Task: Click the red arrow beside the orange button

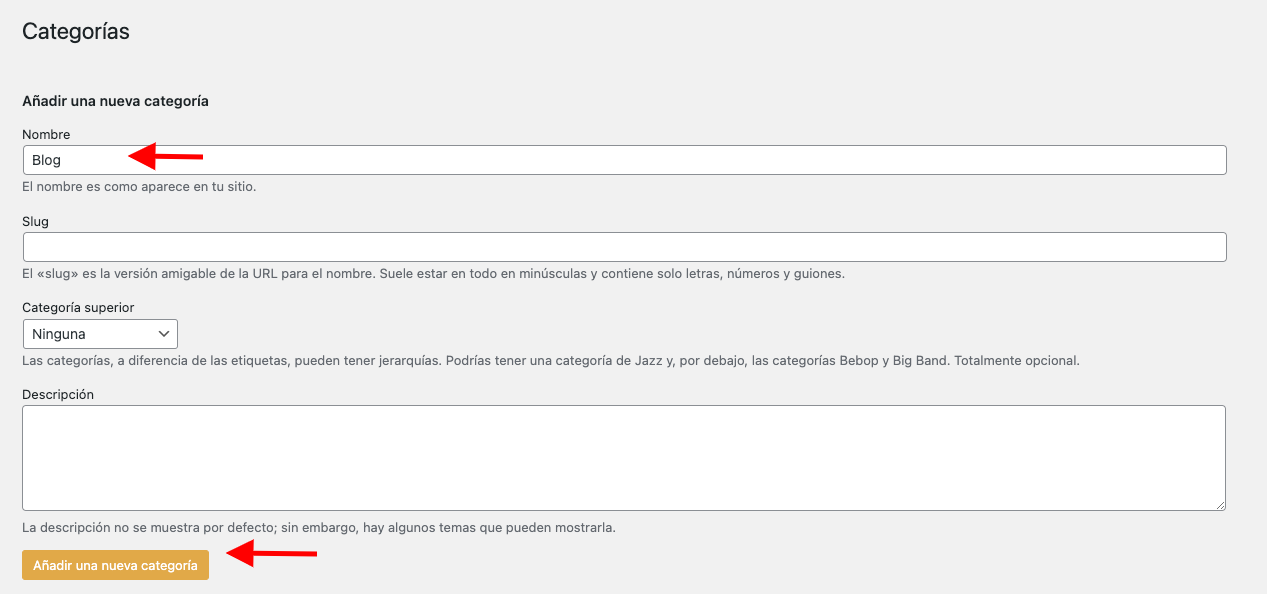Action: [x=272, y=553]
